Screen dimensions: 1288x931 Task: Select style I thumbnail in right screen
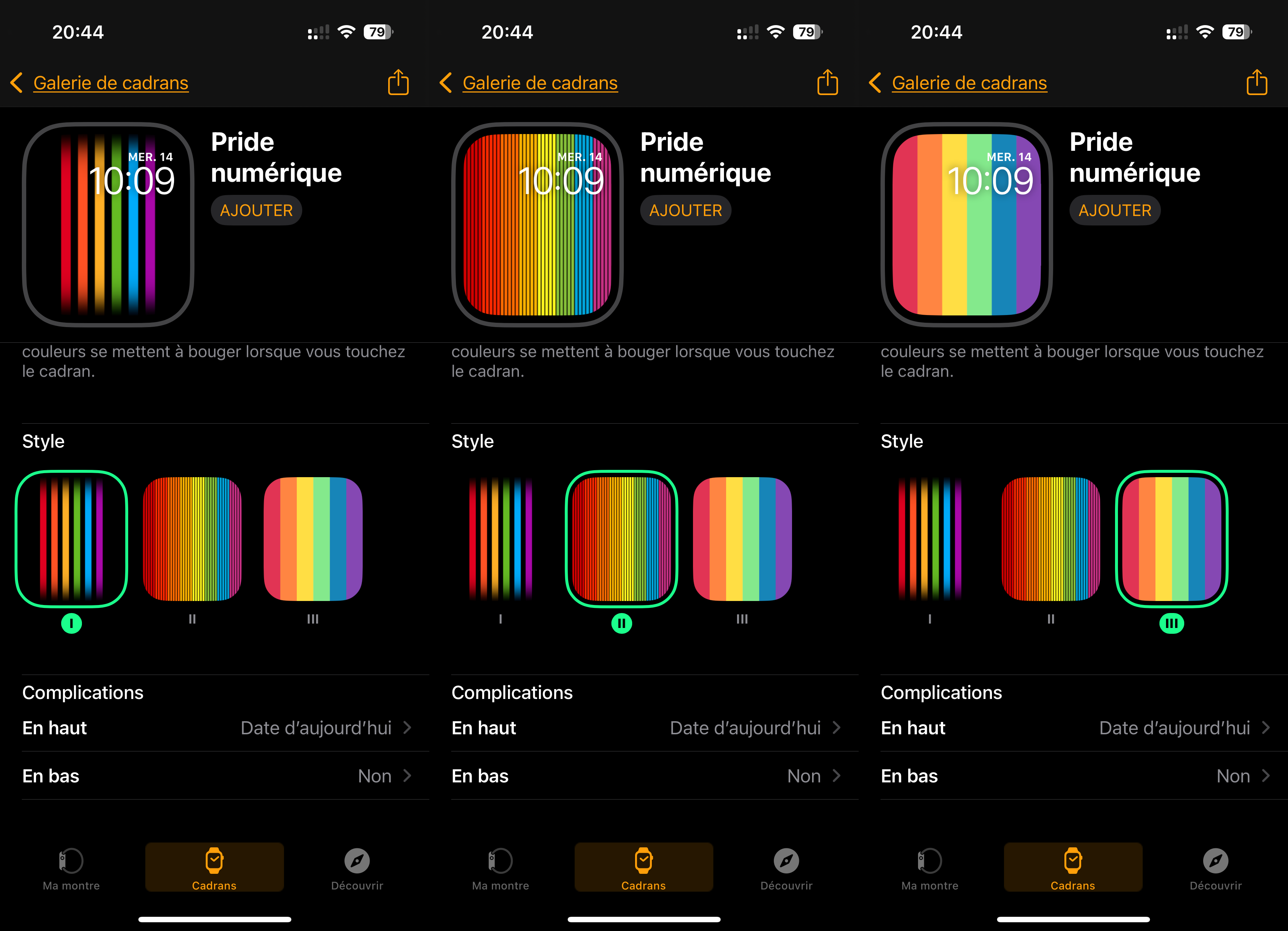click(930, 538)
